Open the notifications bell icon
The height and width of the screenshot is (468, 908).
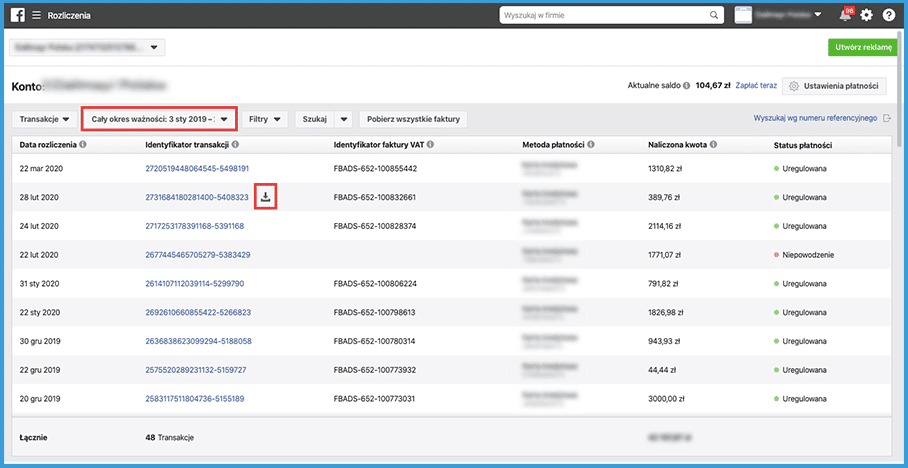click(x=845, y=16)
